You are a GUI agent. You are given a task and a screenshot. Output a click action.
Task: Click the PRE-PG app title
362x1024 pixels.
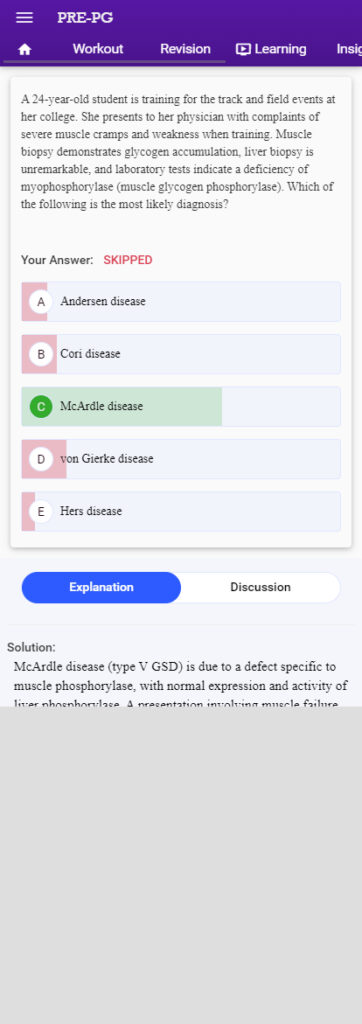pyautogui.click(x=85, y=18)
